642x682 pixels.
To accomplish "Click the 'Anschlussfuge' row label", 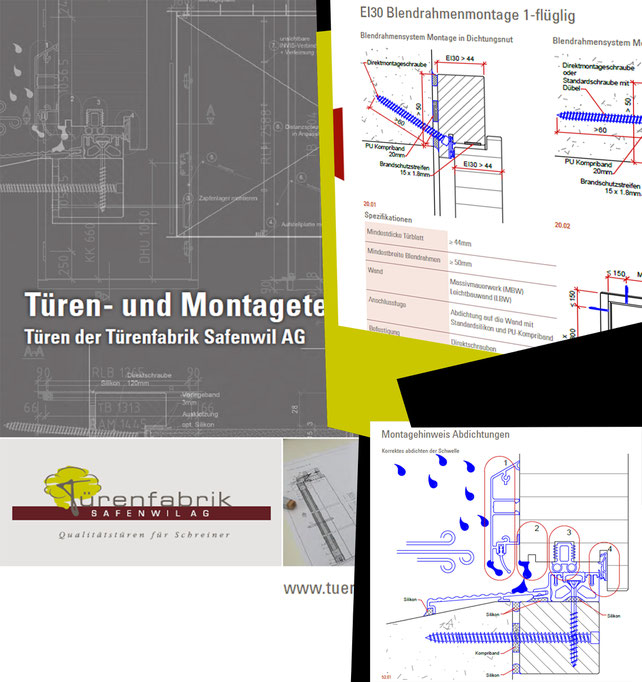I will (x=387, y=301).
